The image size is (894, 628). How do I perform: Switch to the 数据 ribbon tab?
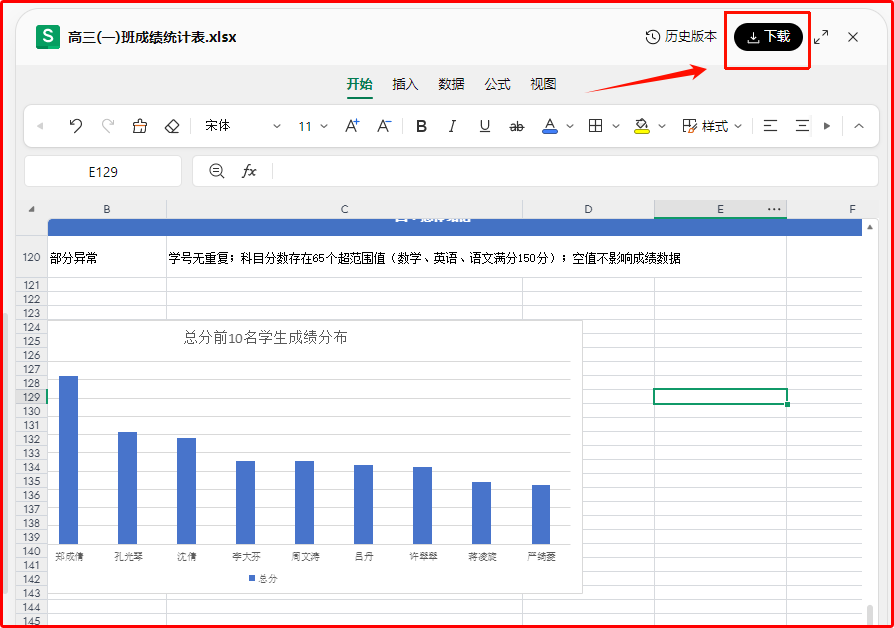tap(451, 84)
